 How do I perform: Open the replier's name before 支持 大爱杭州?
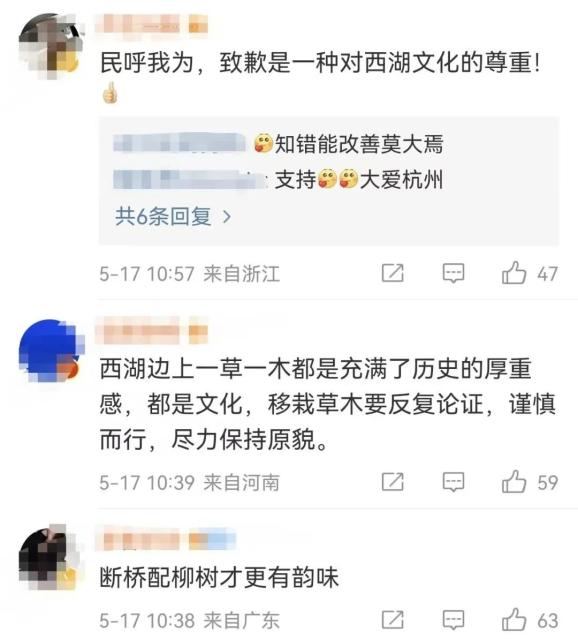click(x=190, y=180)
